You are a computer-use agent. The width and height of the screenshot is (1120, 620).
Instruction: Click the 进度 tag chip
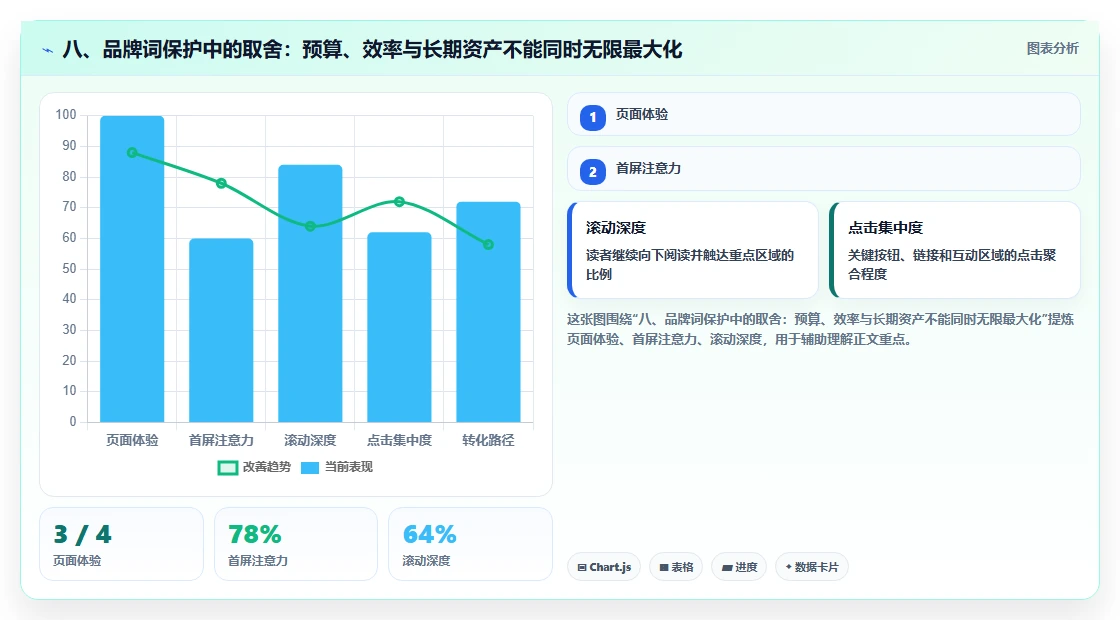pyautogui.click(x=739, y=567)
